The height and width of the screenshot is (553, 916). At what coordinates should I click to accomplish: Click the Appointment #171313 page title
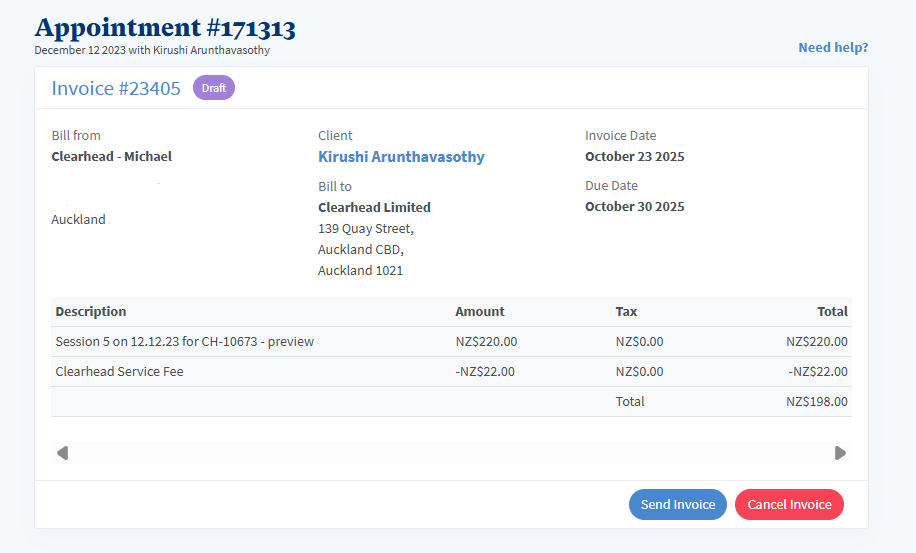(x=165, y=27)
